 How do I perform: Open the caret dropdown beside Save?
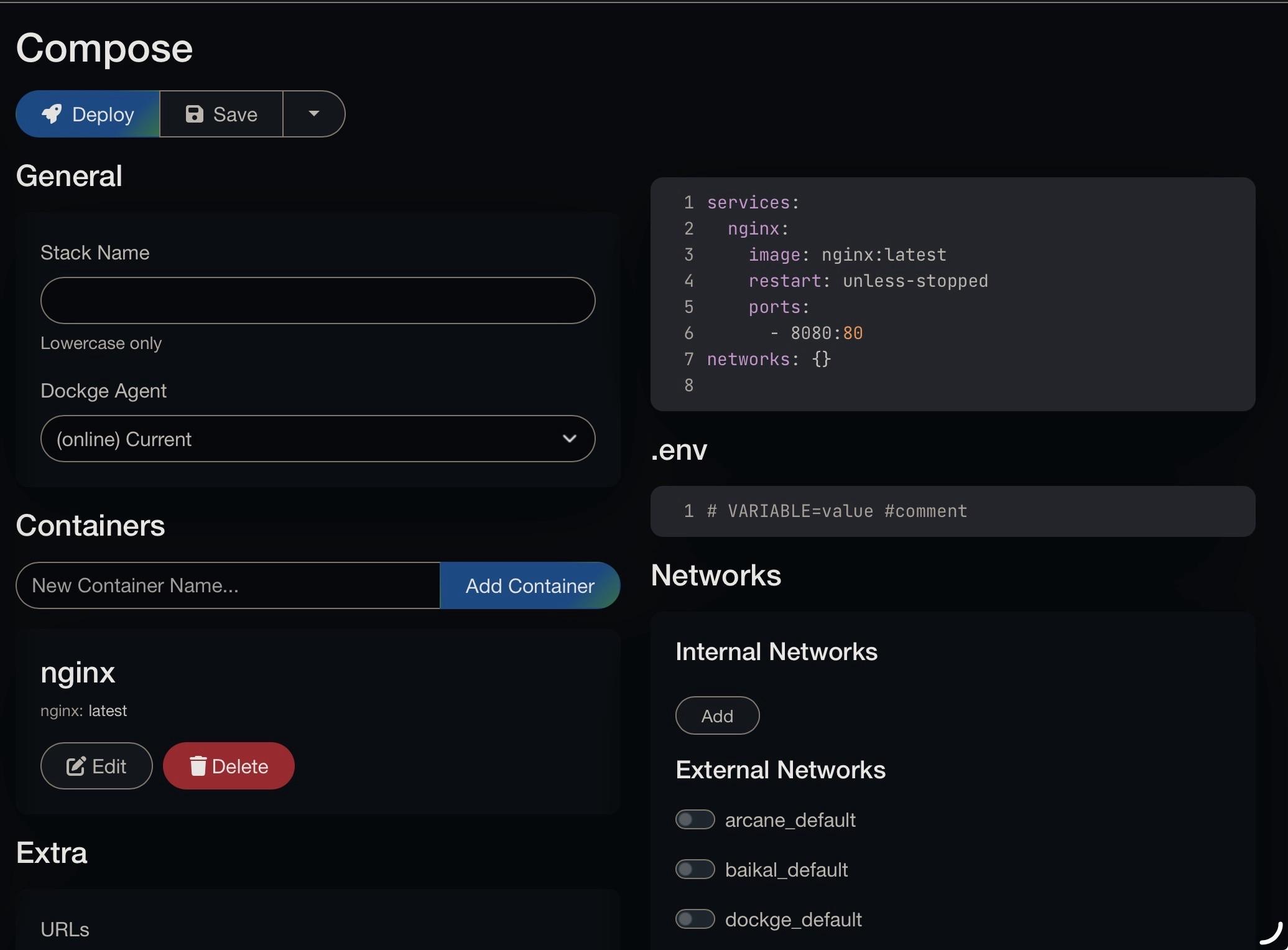(313, 114)
